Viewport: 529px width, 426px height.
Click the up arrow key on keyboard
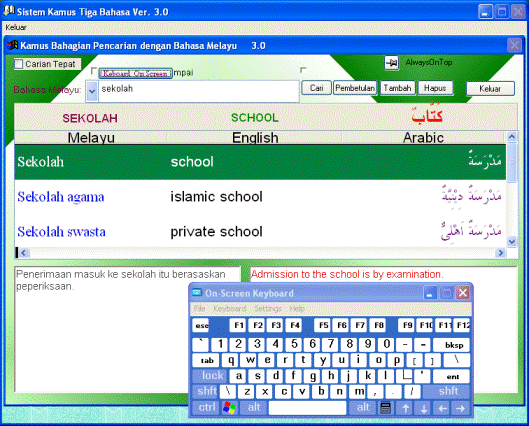[x=405, y=408]
